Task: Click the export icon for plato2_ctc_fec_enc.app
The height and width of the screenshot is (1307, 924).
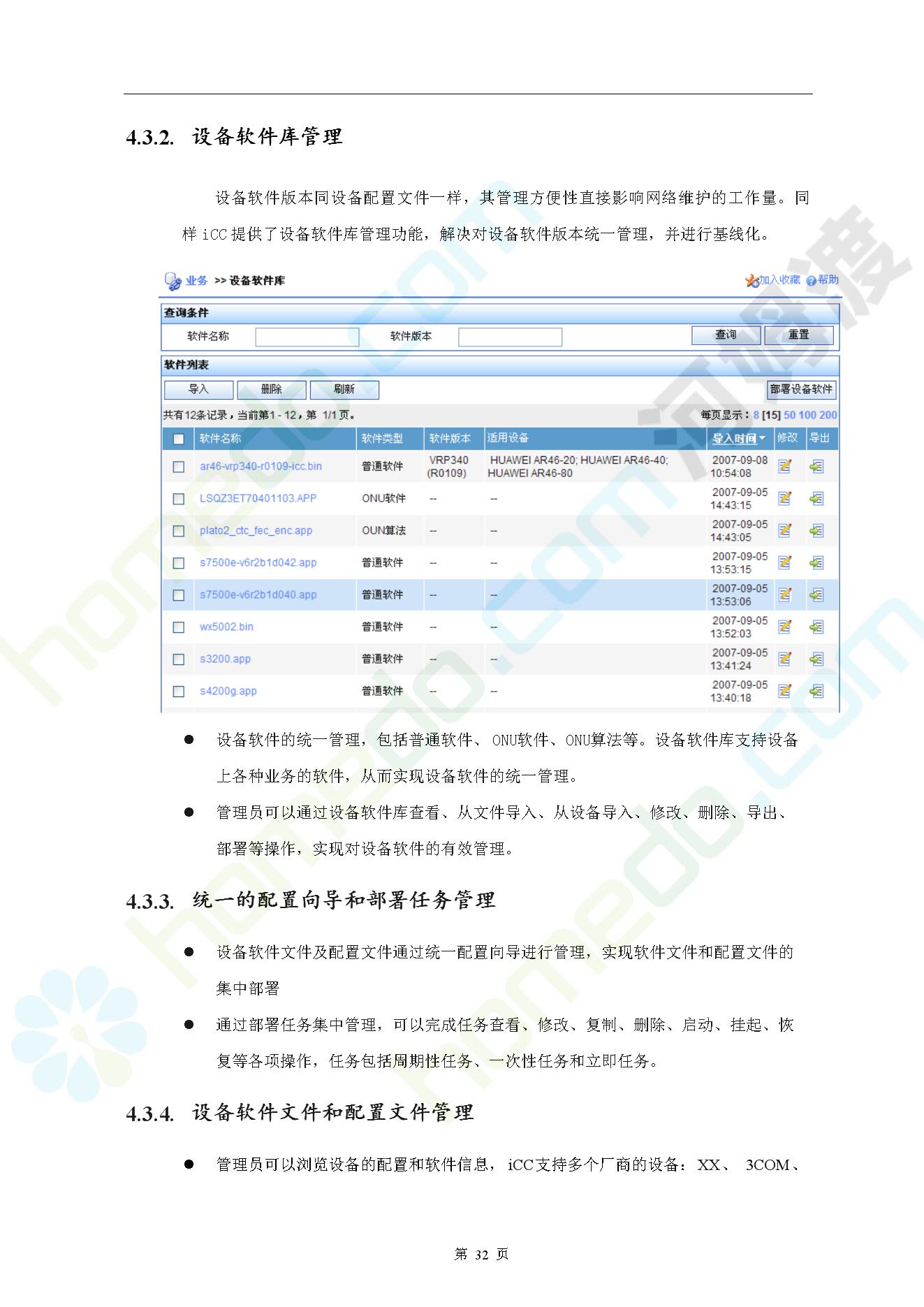Action: (816, 530)
